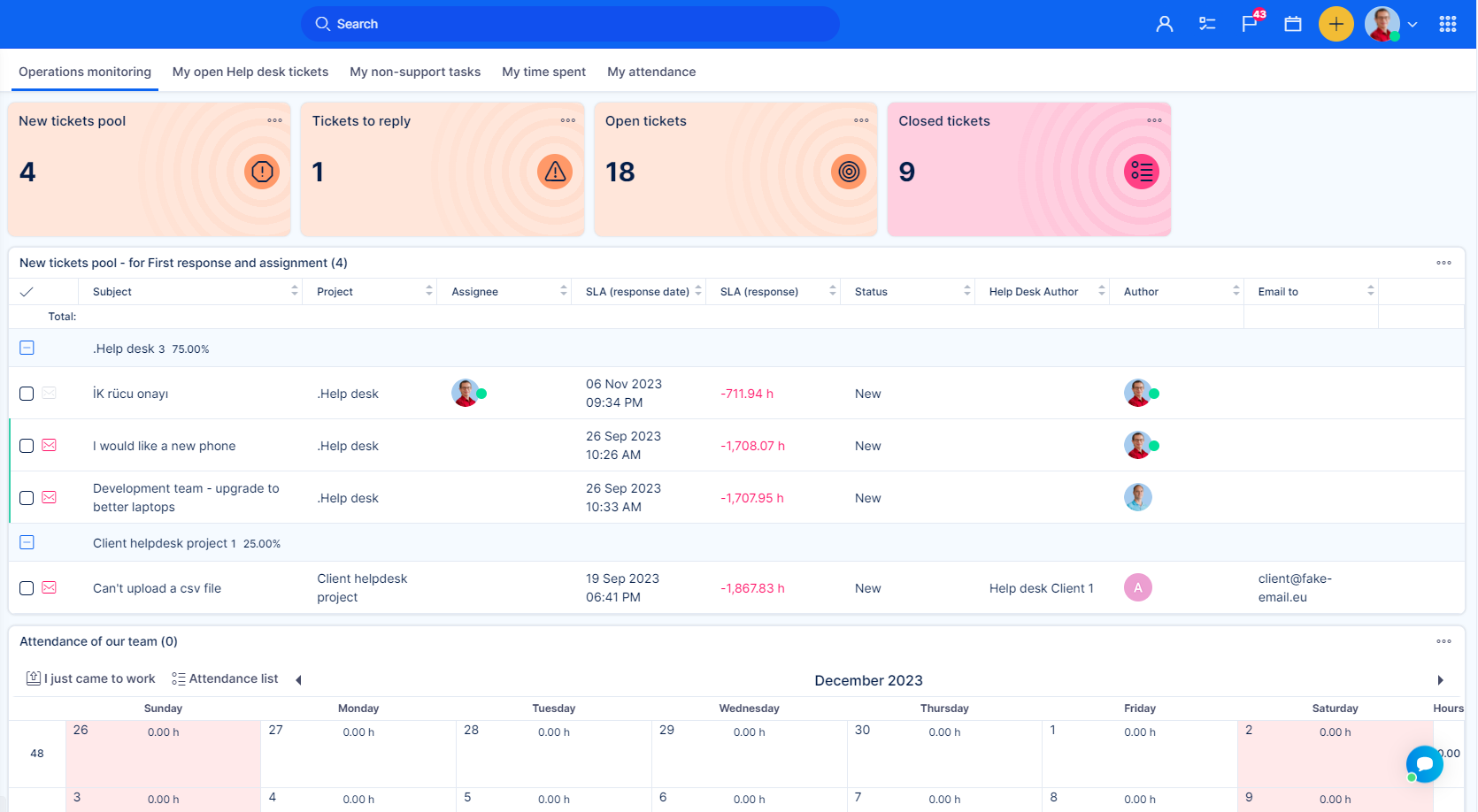
Task: Sort by SLA (response date) column arrows
Action: click(698, 291)
